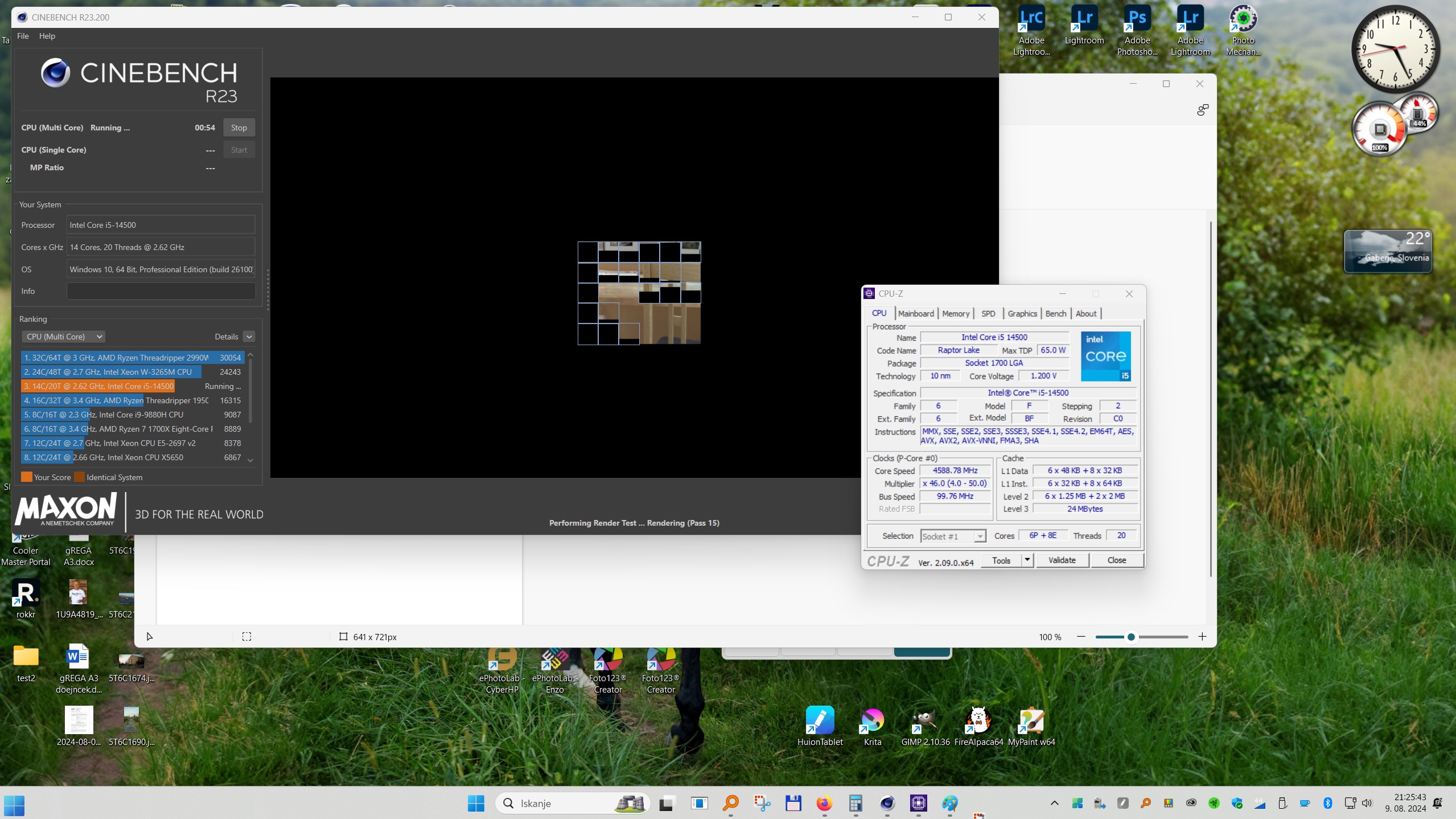Click the Paint icon on the taskbar

pyautogui.click(x=949, y=803)
